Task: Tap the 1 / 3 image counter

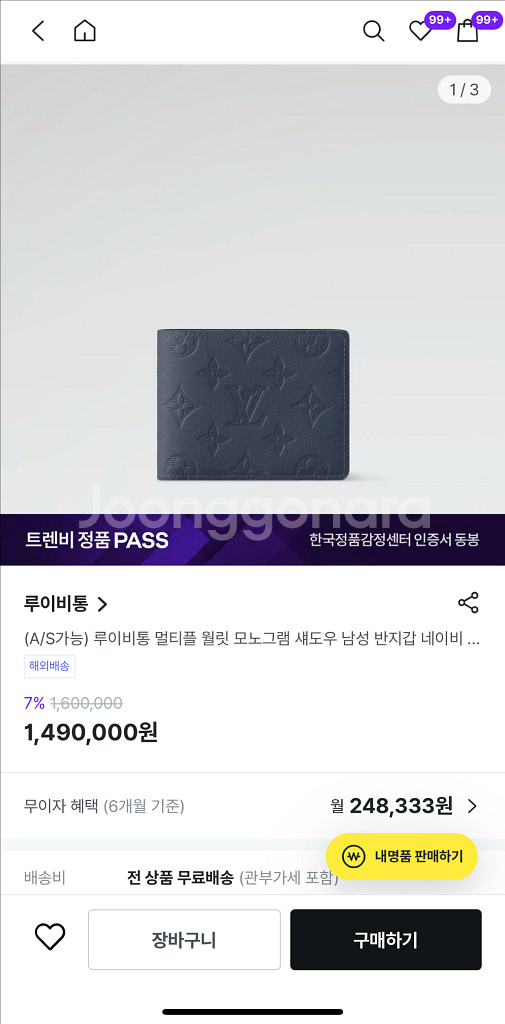Action: (464, 89)
